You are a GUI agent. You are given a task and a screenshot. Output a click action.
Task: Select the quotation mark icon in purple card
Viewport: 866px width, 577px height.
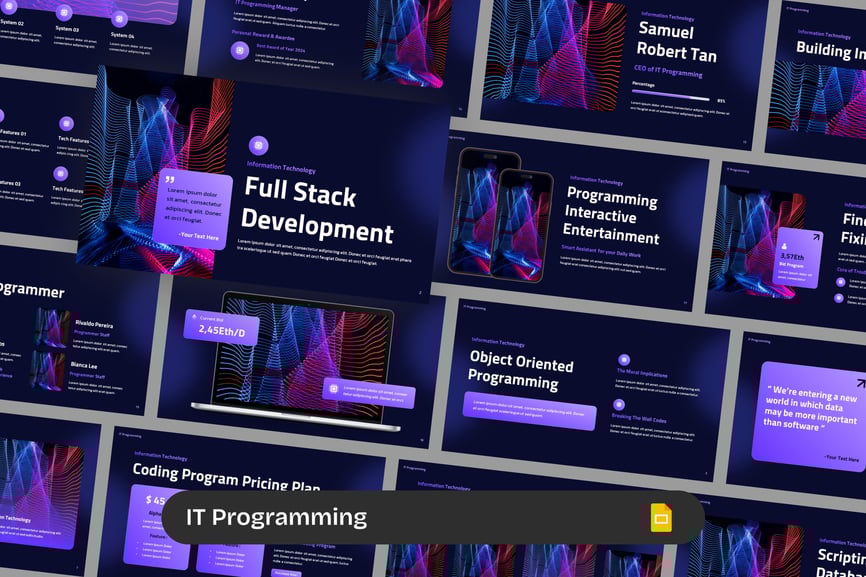(168, 181)
